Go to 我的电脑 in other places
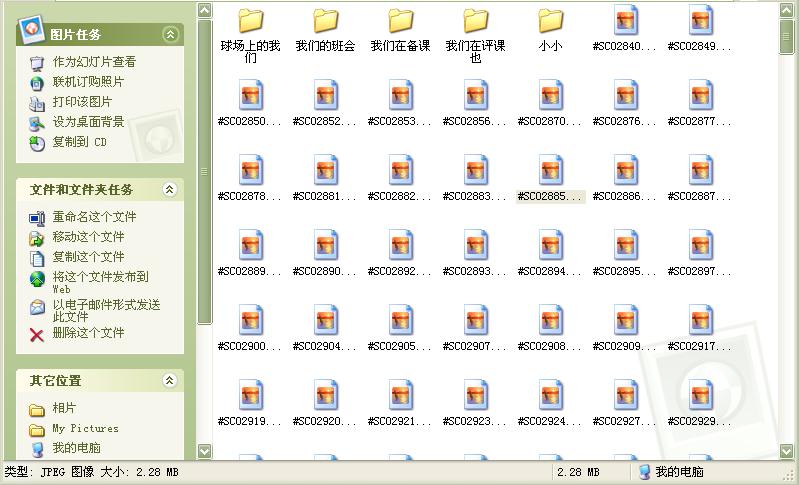 (x=76, y=448)
